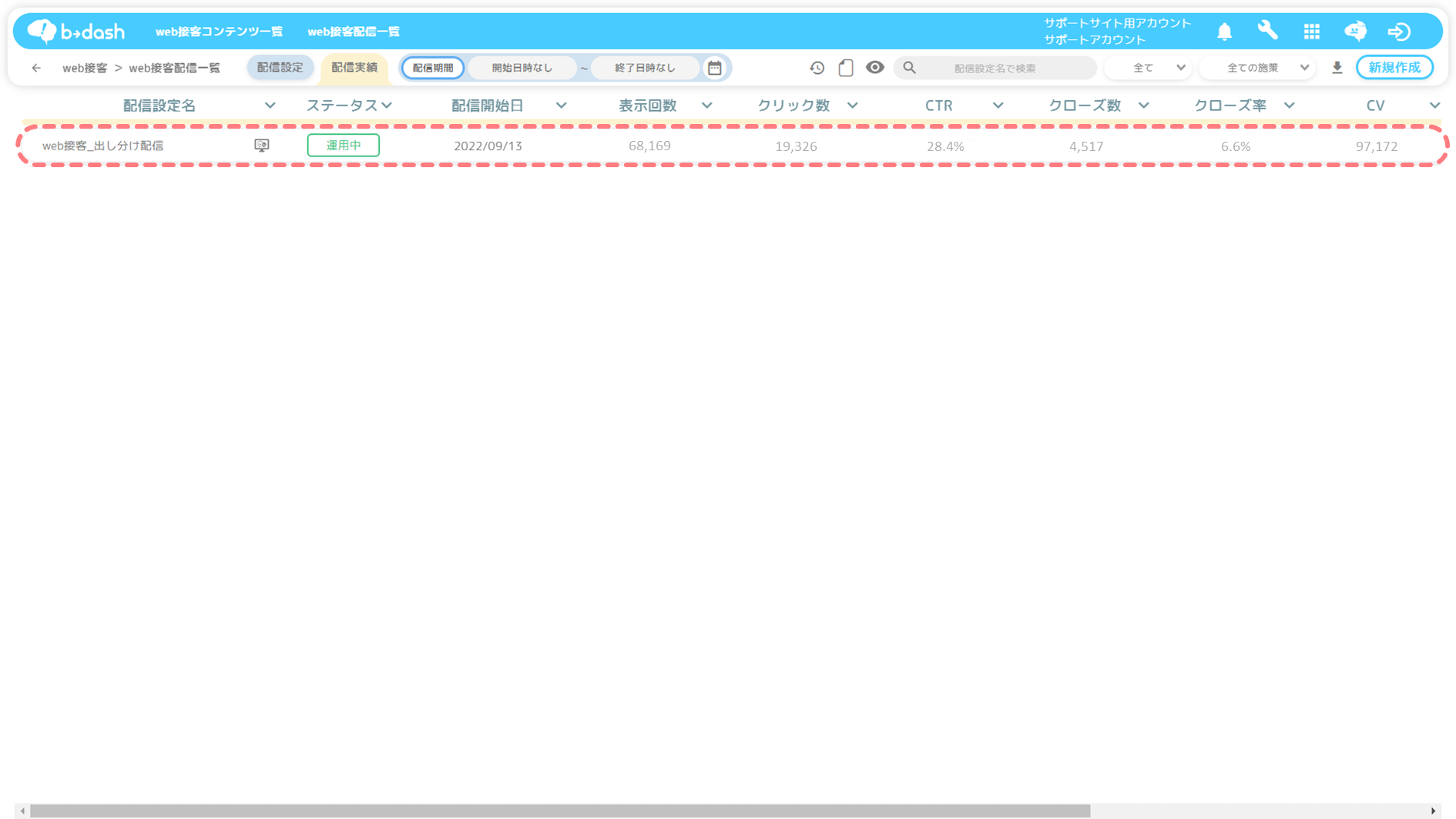
Task: Expand the 表示回数 column chevron
Action: pyautogui.click(x=706, y=106)
